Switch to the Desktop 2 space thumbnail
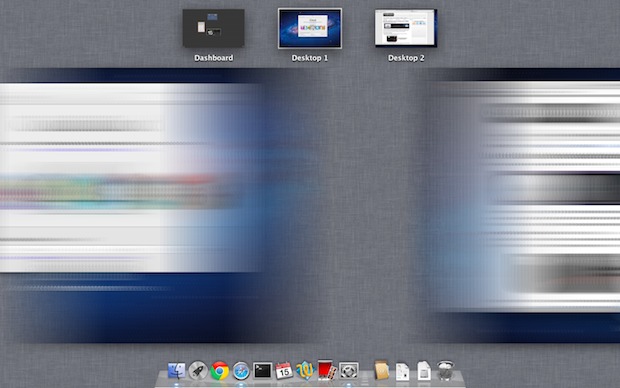The width and height of the screenshot is (620, 388). 406,28
